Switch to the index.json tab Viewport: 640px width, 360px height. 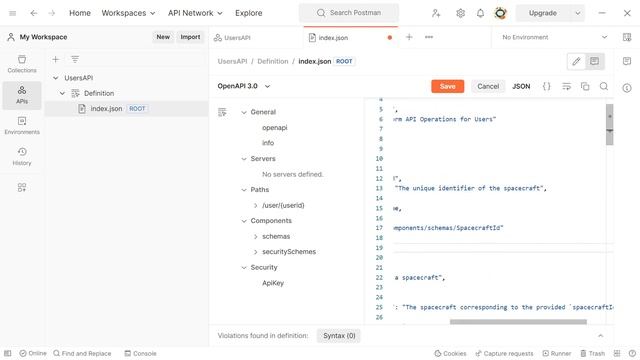coord(351,38)
